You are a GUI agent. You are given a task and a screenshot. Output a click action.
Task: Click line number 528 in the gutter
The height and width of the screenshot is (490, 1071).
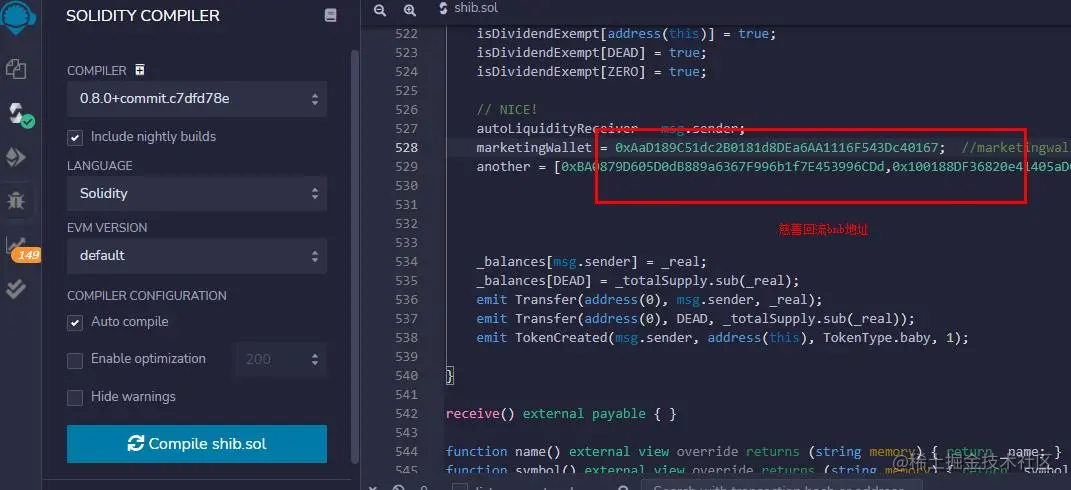(406, 148)
